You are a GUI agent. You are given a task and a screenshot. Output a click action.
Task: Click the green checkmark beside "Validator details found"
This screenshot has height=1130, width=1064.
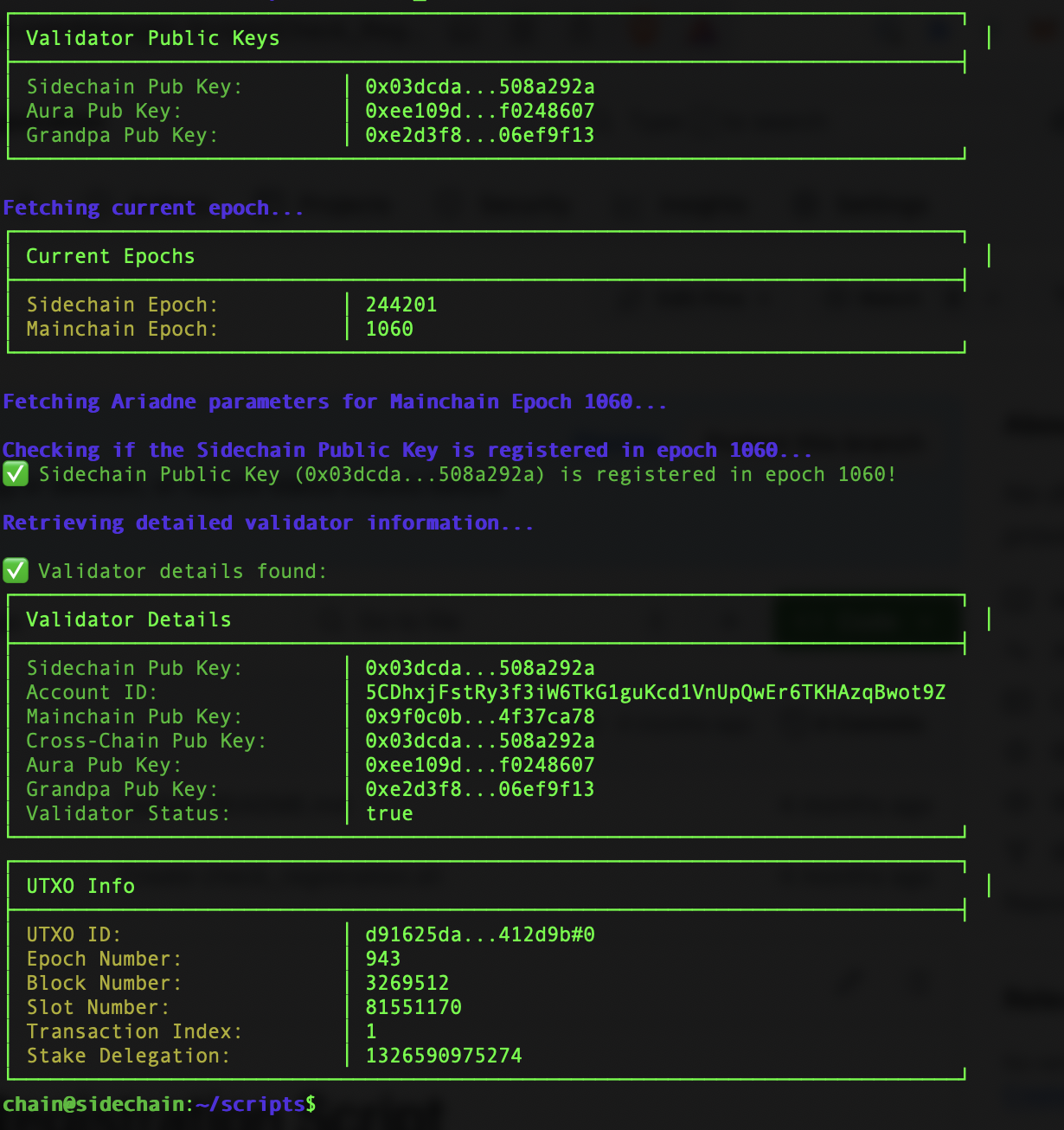click(x=16, y=571)
